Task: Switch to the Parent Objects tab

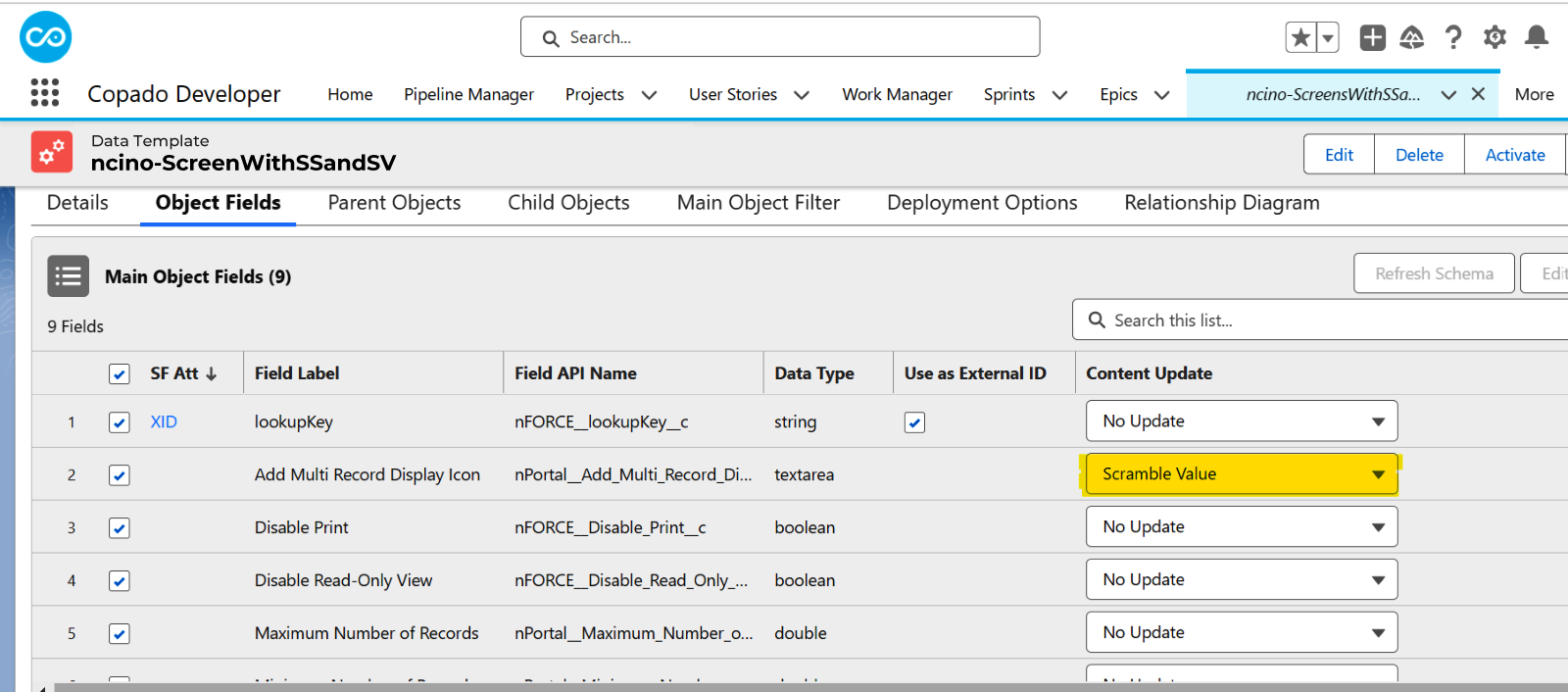Action: 394,203
